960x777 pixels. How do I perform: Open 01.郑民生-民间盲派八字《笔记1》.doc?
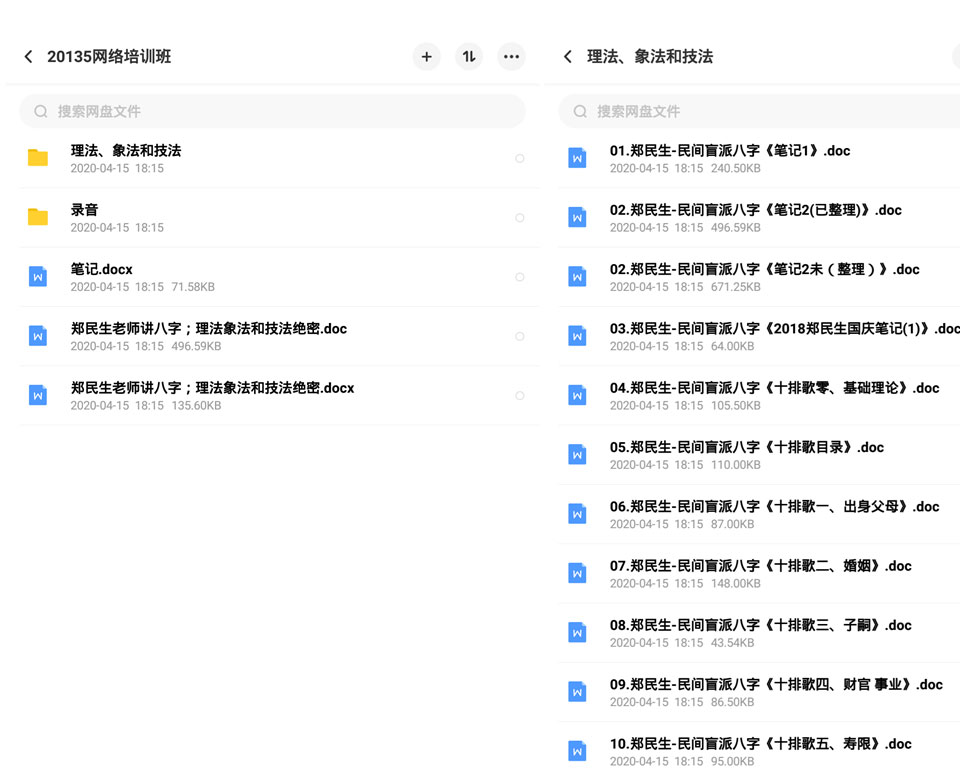[x=730, y=151]
